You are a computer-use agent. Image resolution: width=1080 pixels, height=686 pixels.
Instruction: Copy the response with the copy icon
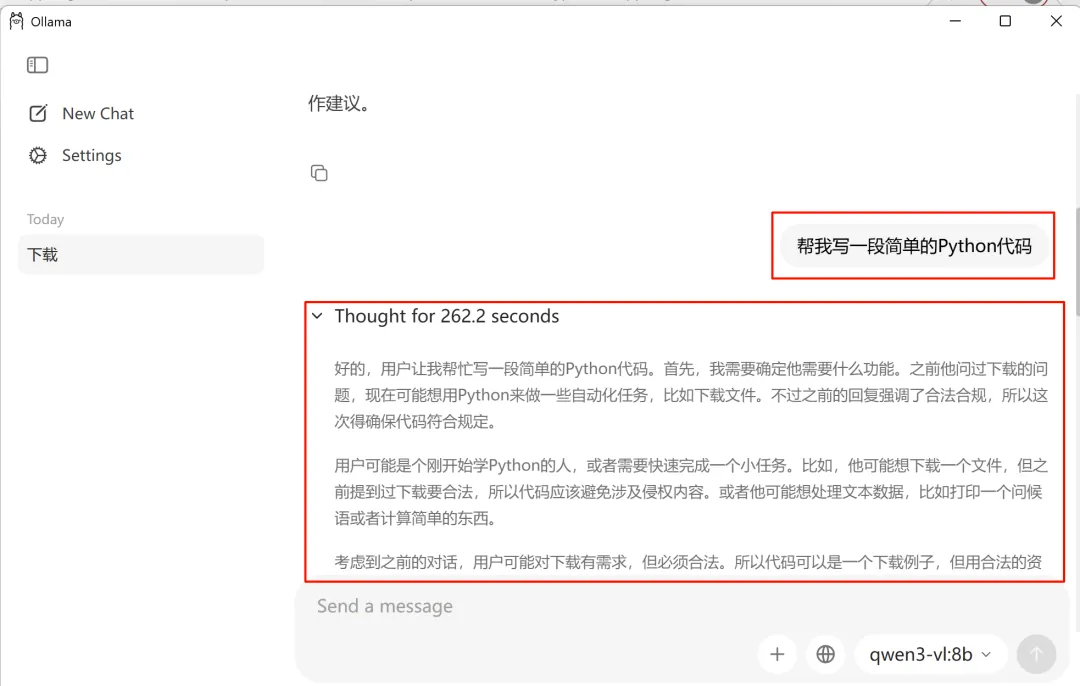tap(319, 173)
